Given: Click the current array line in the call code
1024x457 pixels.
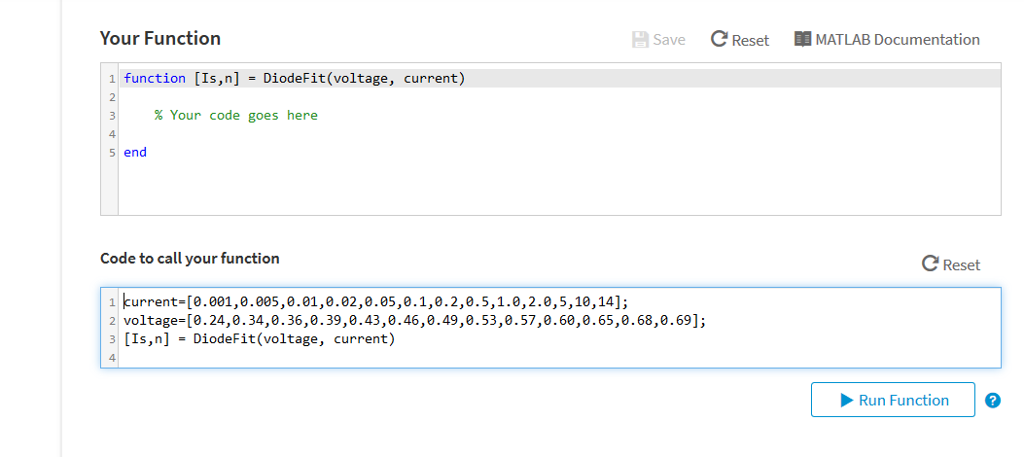Looking at the screenshot, I should 376,301.
